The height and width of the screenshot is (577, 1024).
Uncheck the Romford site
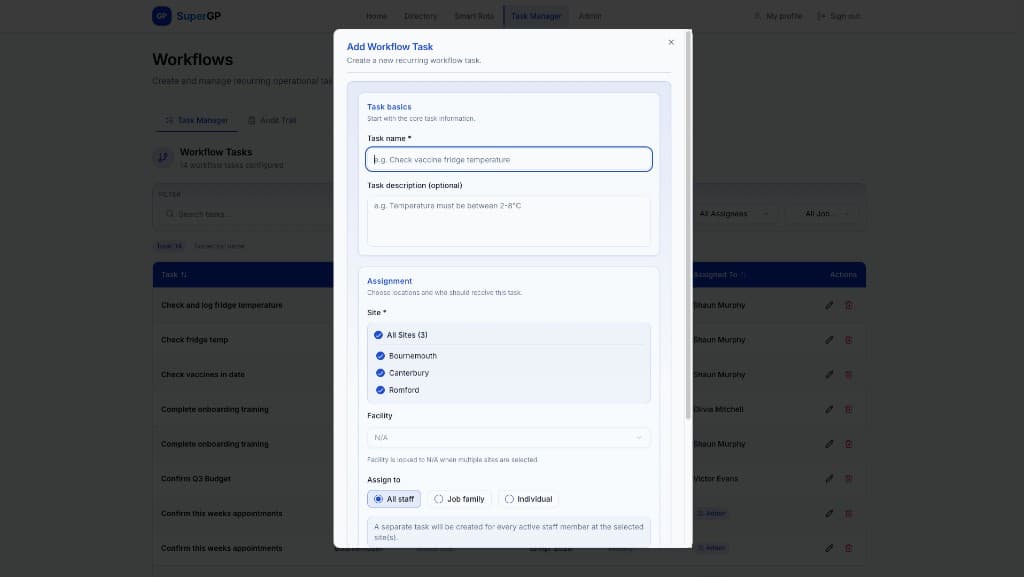(380, 390)
